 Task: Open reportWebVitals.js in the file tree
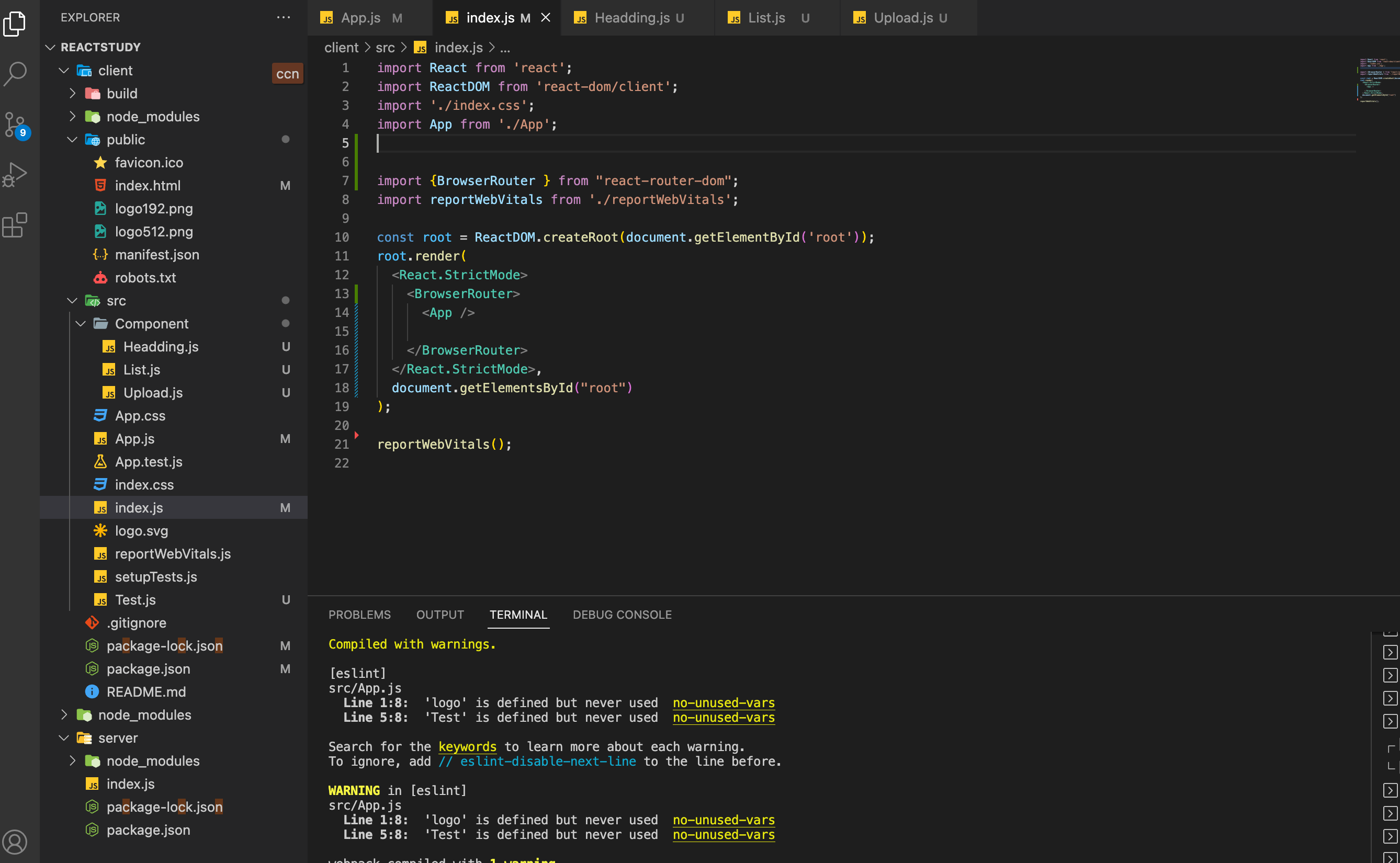pos(172,554)
